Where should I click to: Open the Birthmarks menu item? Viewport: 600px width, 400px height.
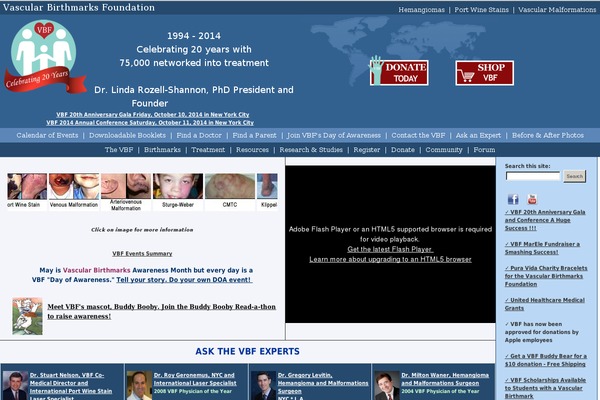pos(162,150)
